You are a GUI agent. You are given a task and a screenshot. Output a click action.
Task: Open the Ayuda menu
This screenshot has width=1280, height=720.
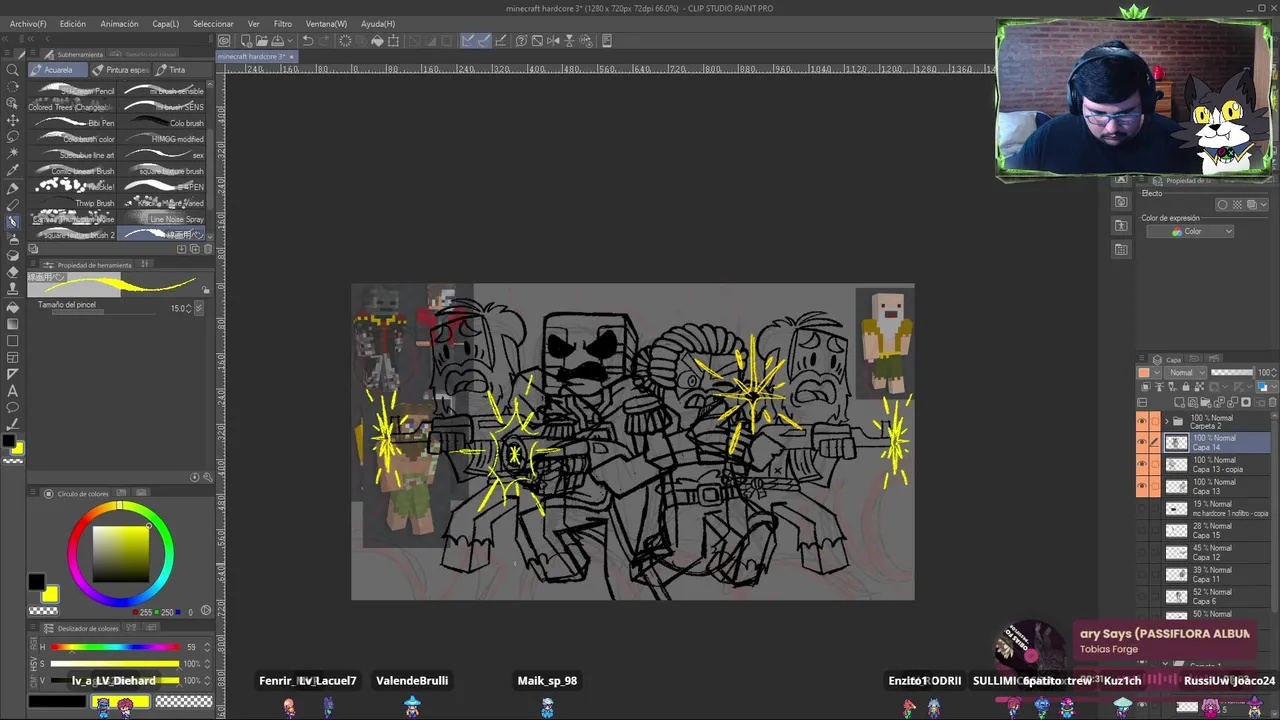click(x=378, y=24)
